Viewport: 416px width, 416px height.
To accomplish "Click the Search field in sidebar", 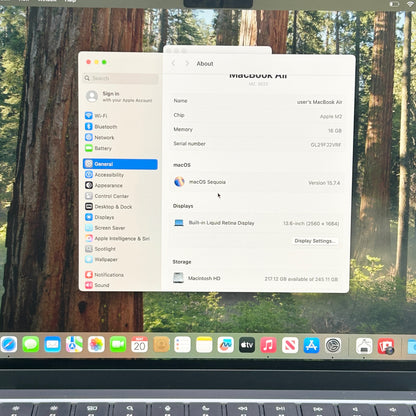I will [121, 78].
